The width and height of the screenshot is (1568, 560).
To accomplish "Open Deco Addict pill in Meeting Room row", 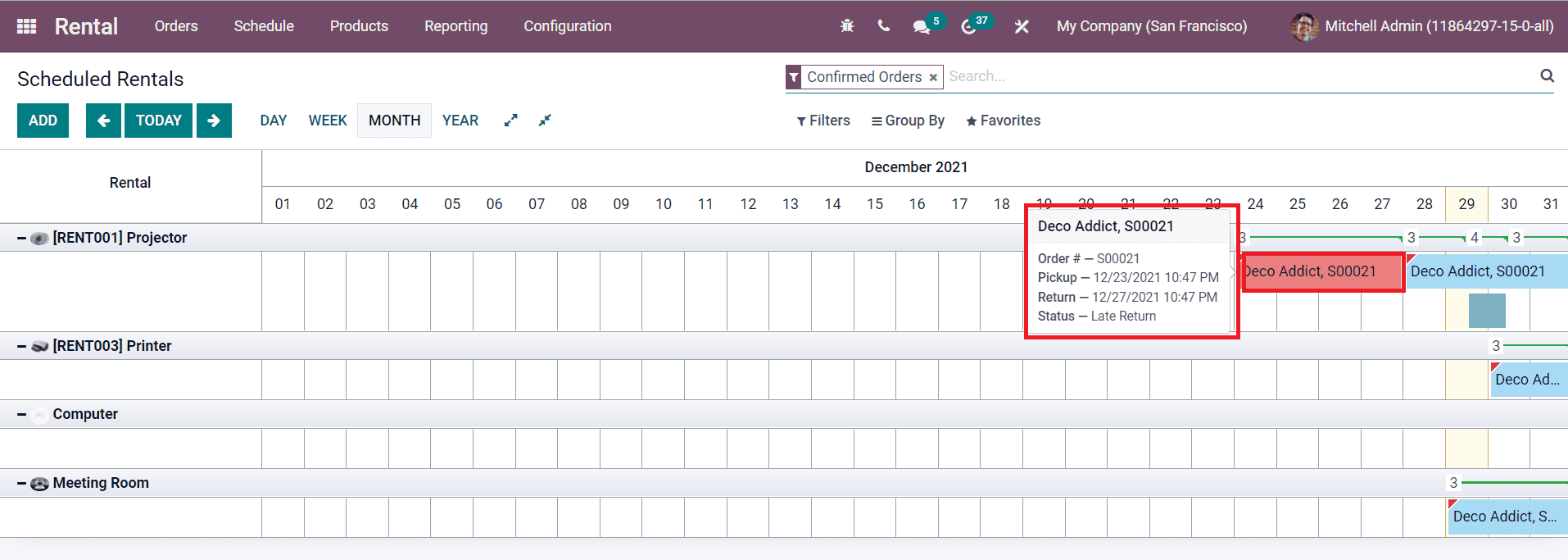I will 1507,517.
